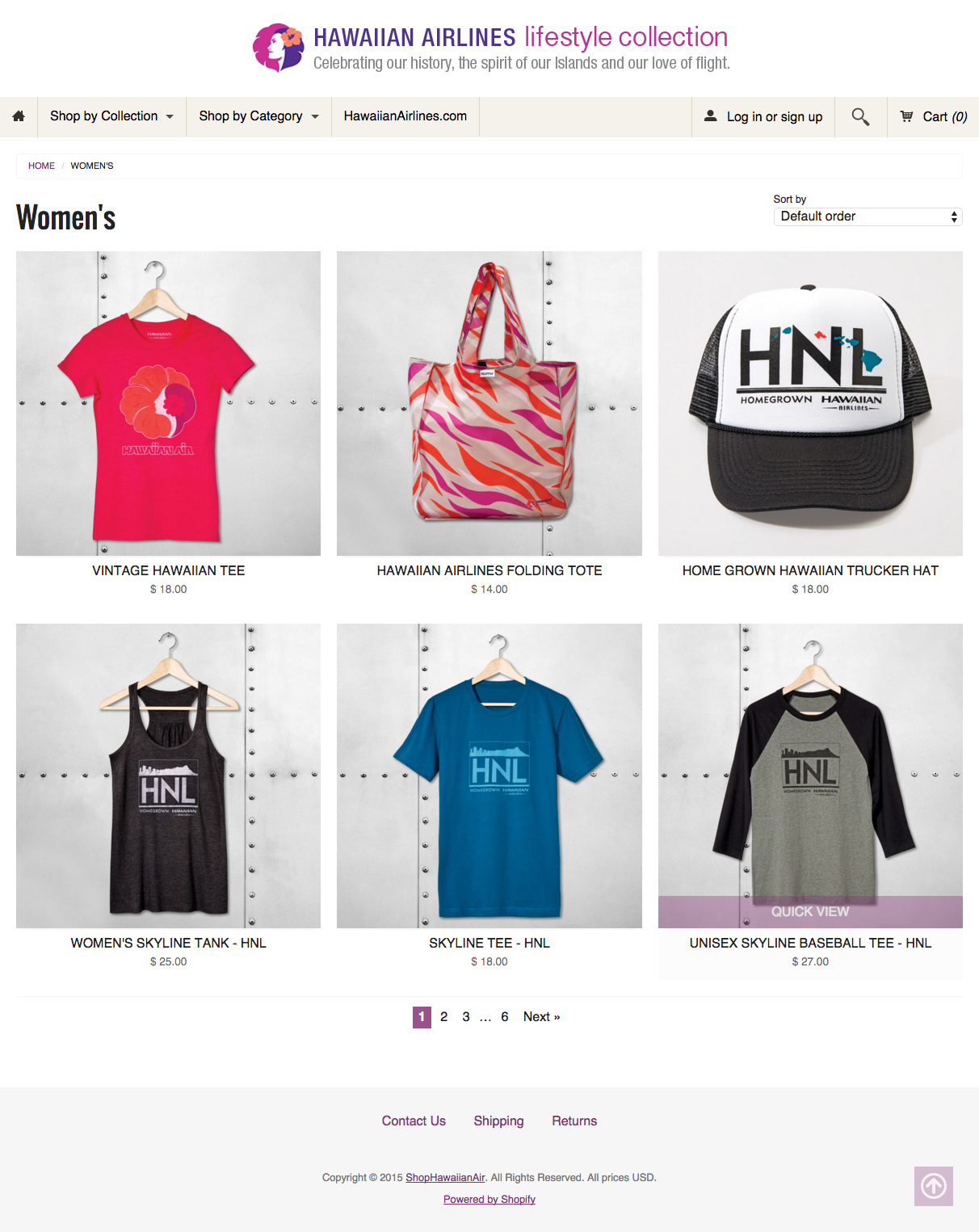Click Log in or sign up
This screenshot has height=1232, width=979.
774,117
